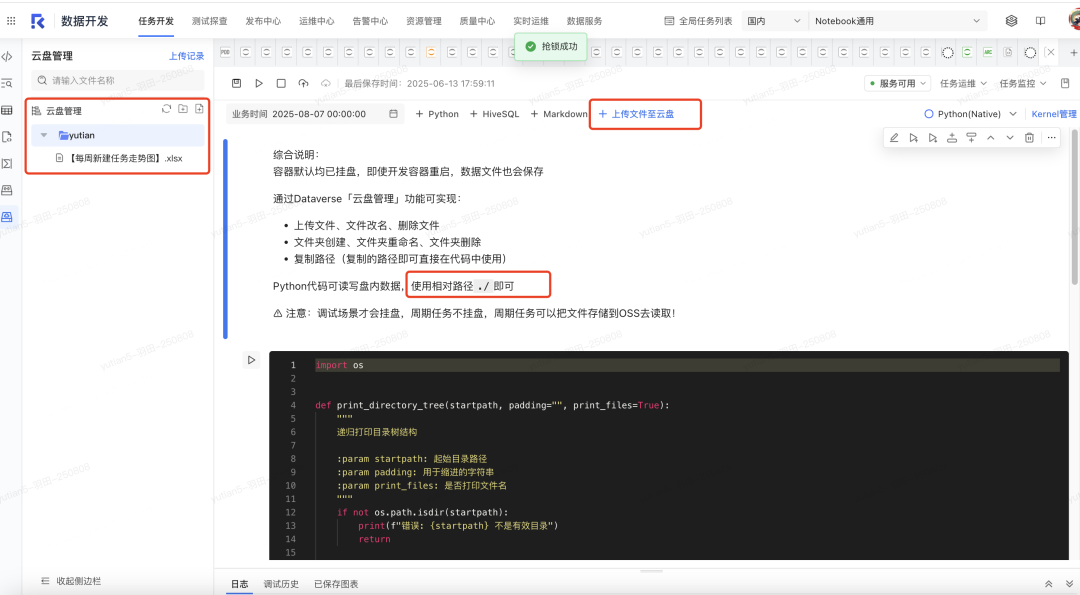Open the Python(Native) kernel dropdown

tap(970, 114)
